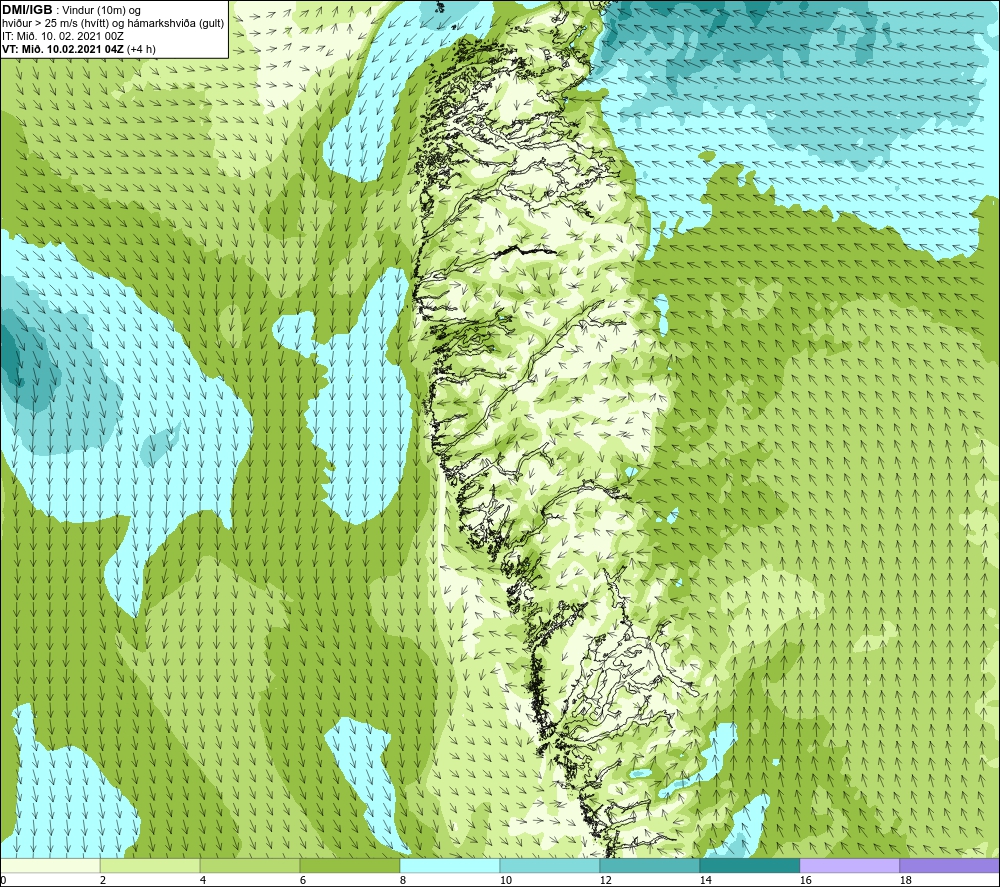Click the 2–4 m/s light green legend swatch

click(x=150, y=866)
